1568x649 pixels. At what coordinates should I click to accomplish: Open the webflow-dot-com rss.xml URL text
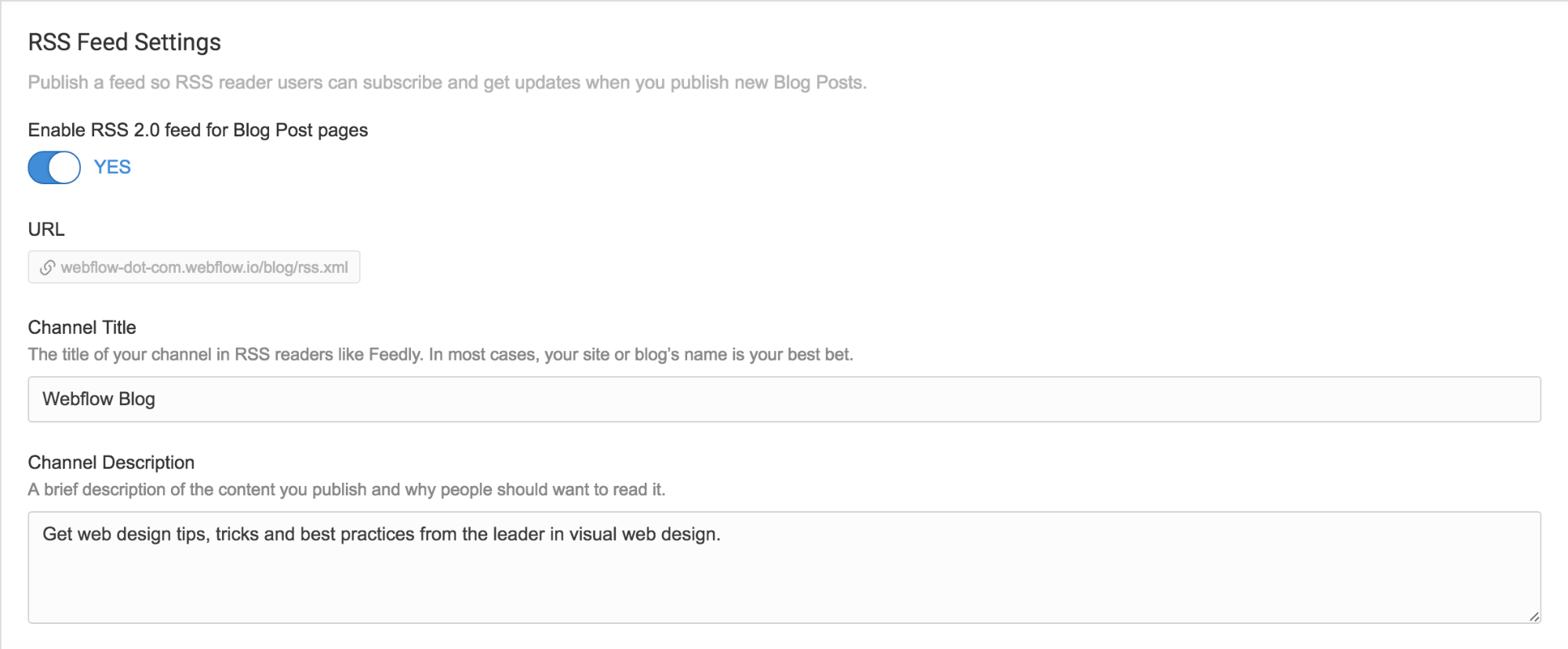coord(204,268)
